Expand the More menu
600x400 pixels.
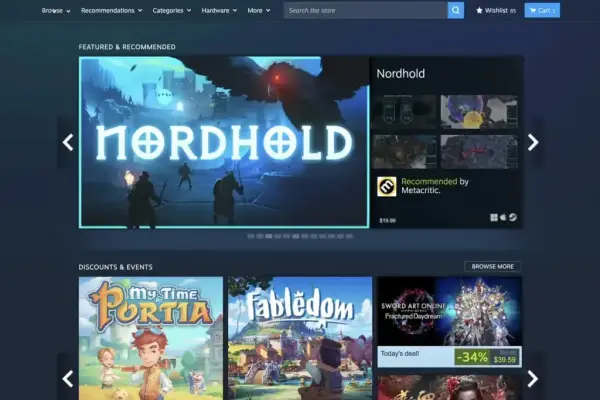pos(259,11)
